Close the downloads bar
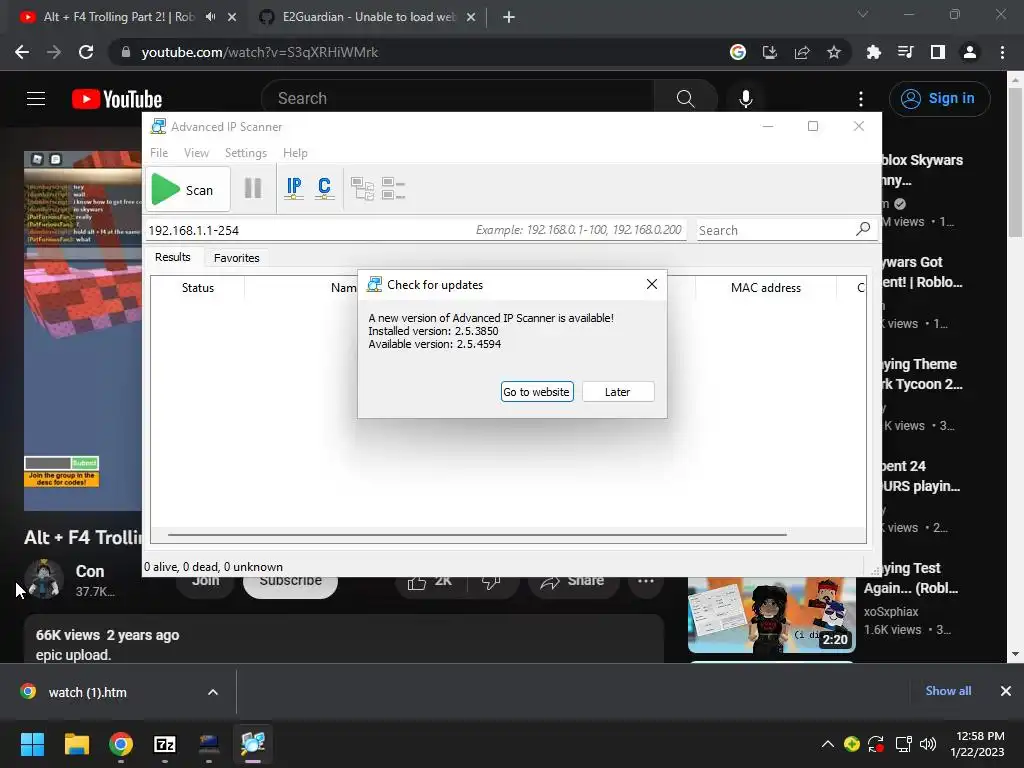The image size is (1024, 768). point(1006,691)
